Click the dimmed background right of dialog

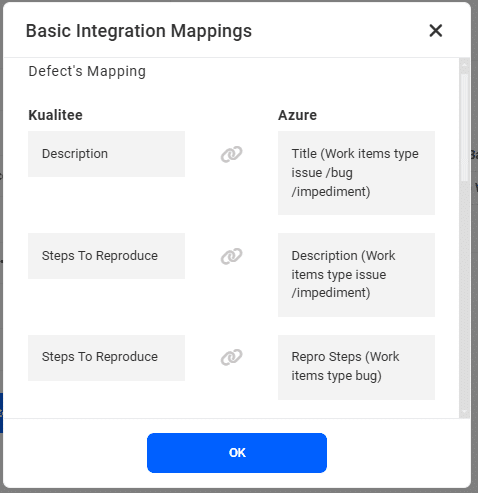(x=475, y=267)
